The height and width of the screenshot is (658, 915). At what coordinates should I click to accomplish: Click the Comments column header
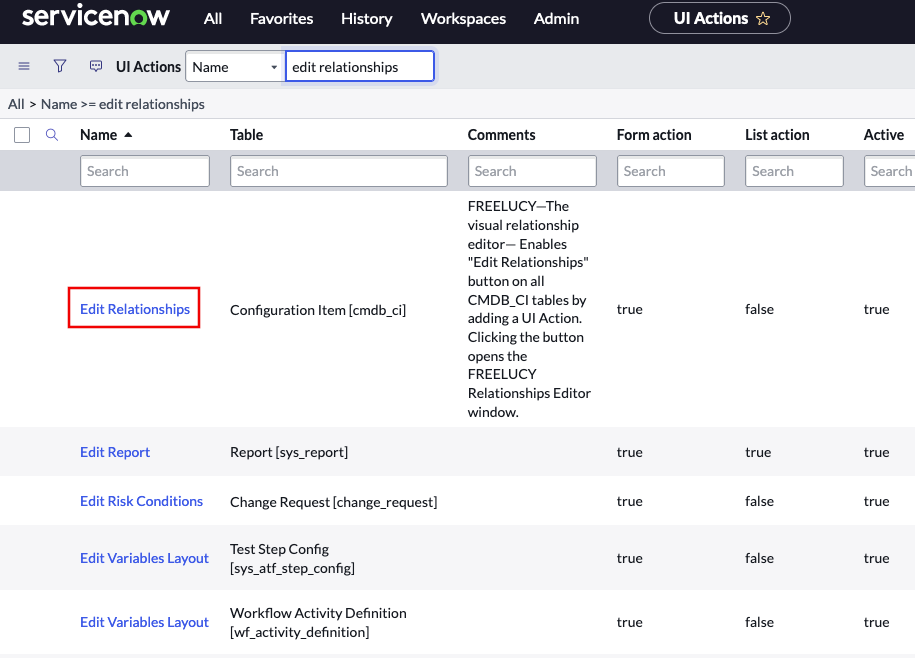click(501, 135)
